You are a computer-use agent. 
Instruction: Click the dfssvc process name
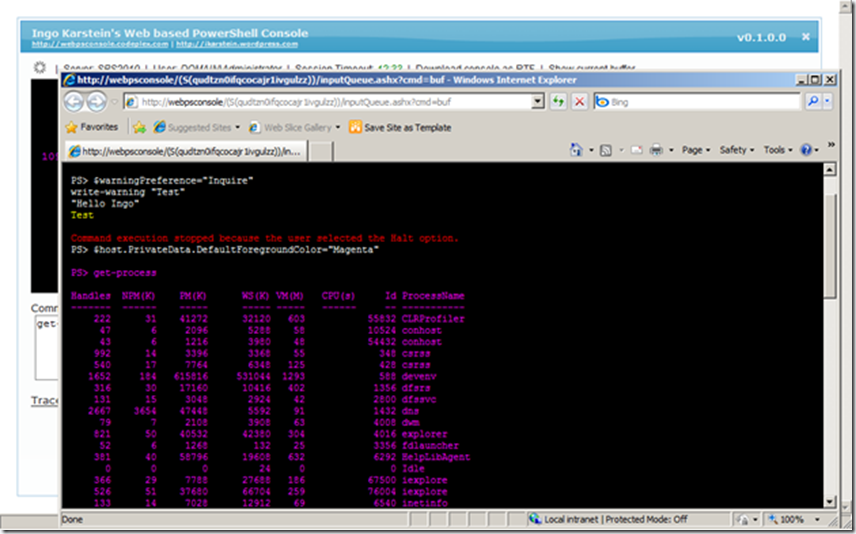pyautogui.click(x=419, y=399)
